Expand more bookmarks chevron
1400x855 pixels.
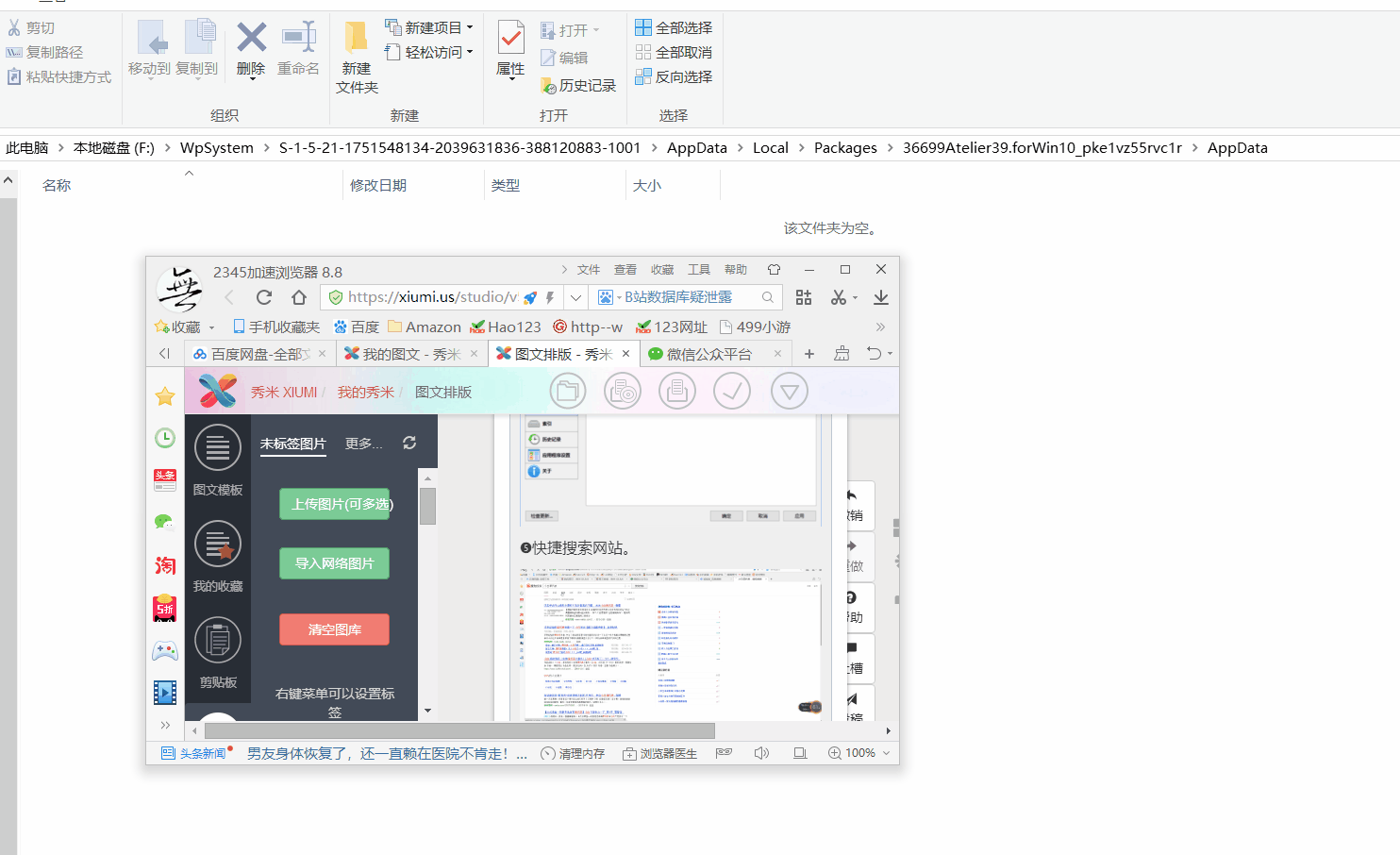coord(880,327)
